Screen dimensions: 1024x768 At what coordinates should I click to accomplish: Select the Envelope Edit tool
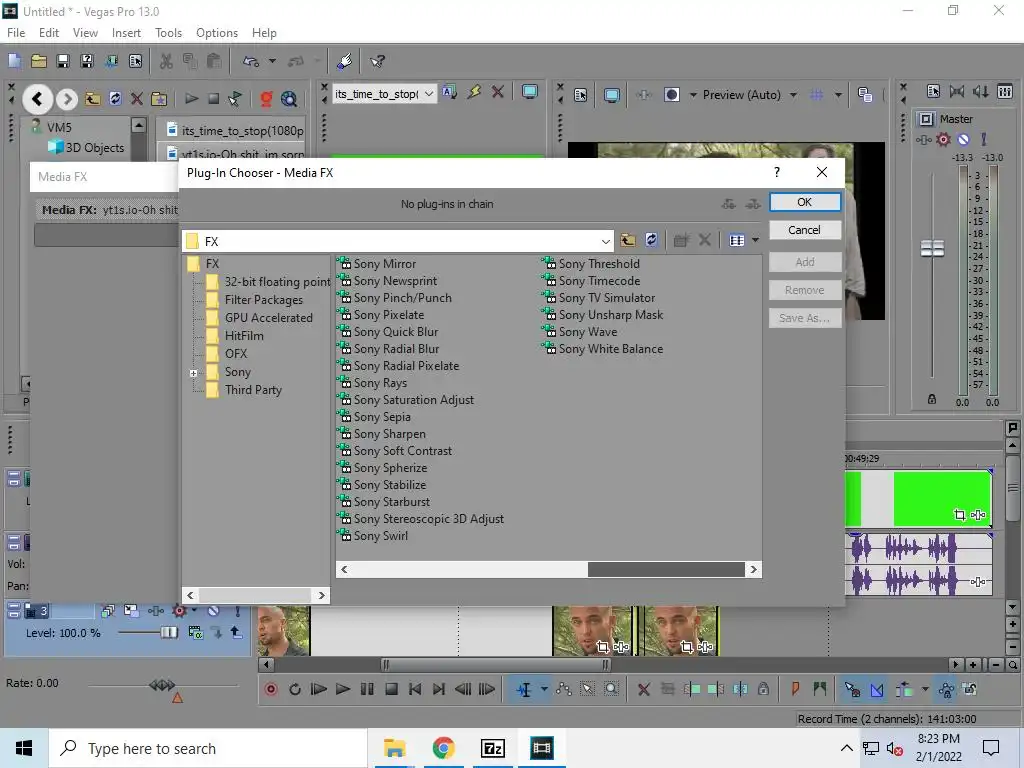[564, 689]
